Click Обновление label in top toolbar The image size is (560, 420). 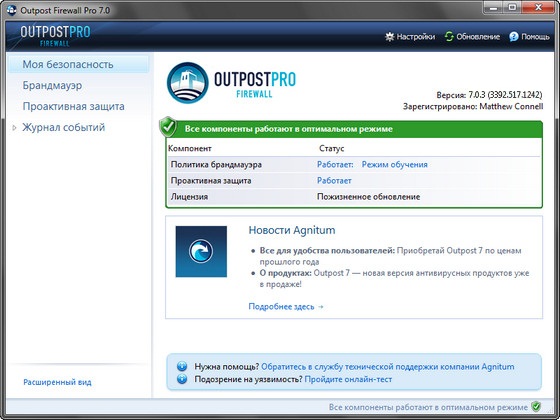[x=478, y=36]
